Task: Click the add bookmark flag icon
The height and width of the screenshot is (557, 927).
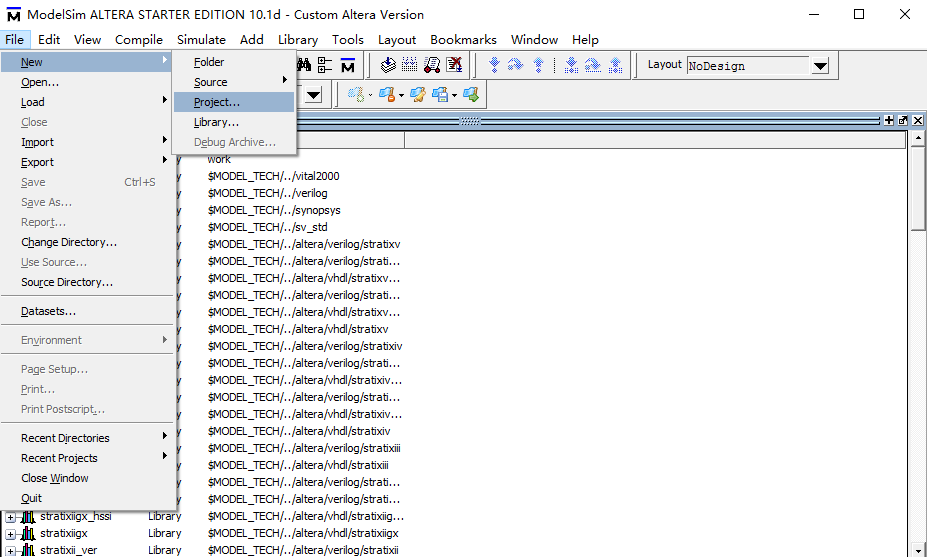Action: pos(355,95)
